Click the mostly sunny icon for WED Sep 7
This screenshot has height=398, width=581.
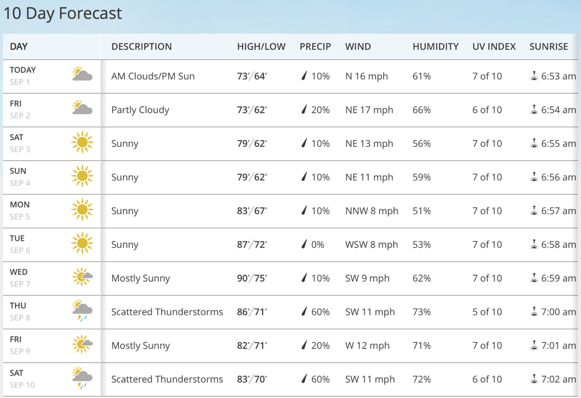click(82, 277)
